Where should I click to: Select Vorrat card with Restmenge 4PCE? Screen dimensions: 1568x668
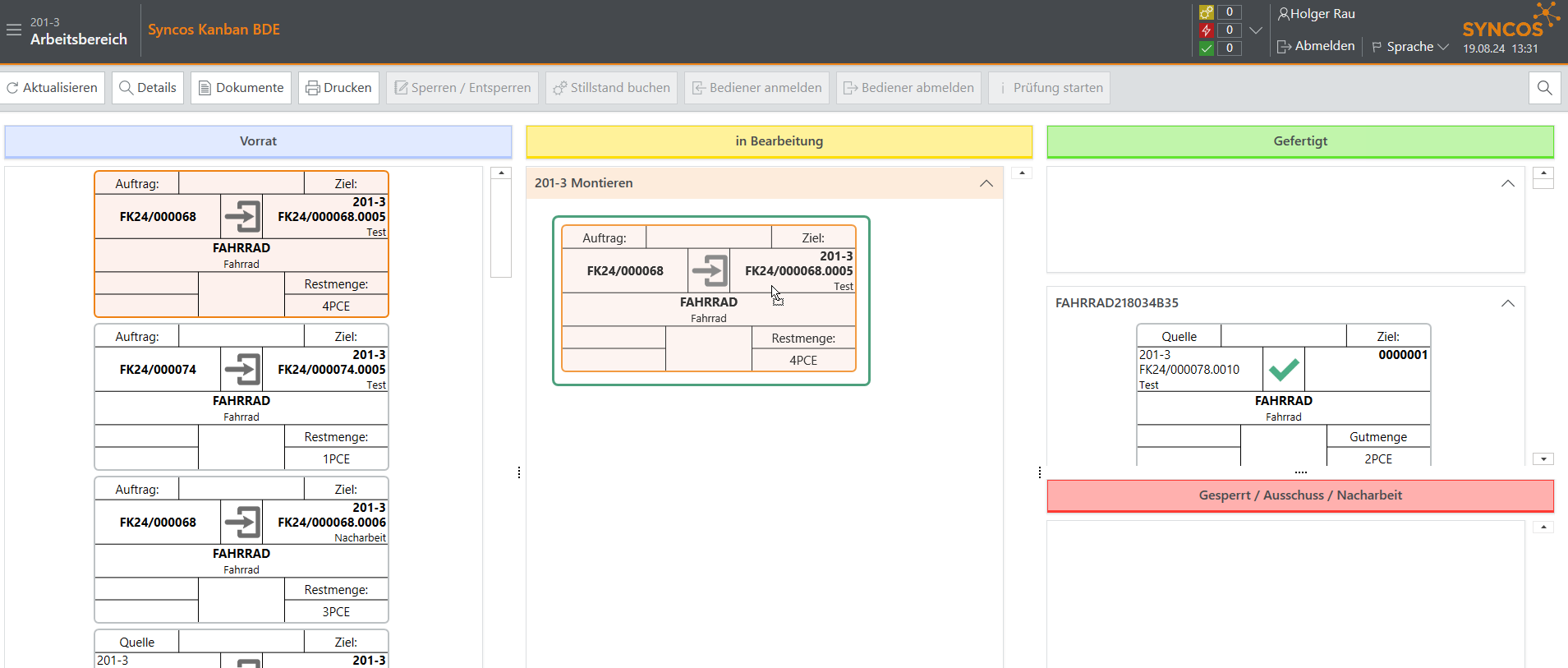pos(241,244)
